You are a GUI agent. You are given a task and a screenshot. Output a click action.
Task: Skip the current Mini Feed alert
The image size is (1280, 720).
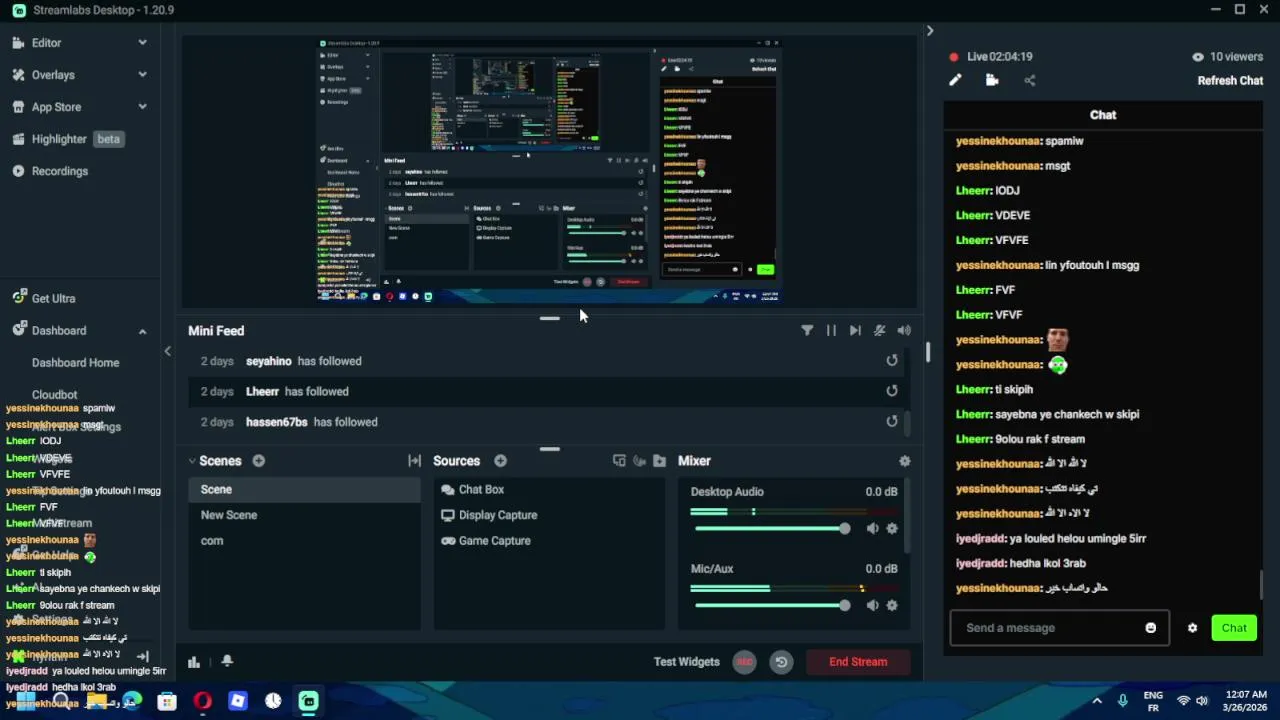pos(855,331)
